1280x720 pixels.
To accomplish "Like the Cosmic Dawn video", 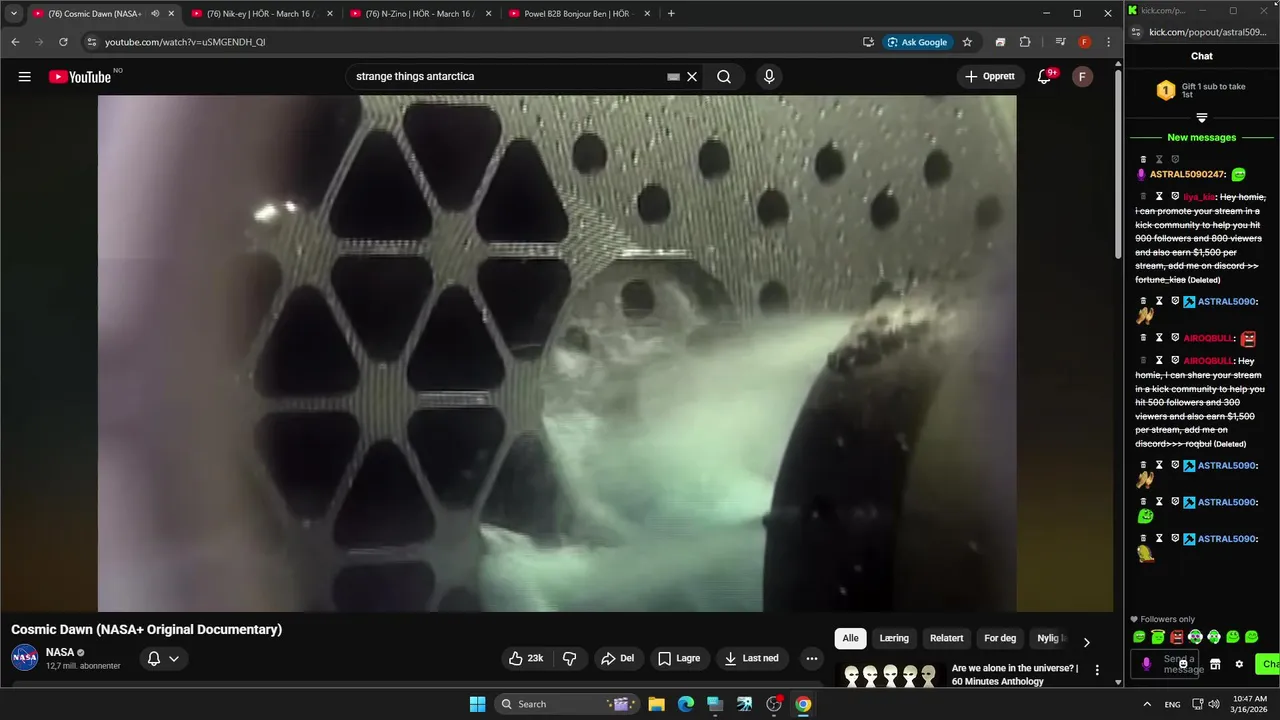I will (526, 658).
